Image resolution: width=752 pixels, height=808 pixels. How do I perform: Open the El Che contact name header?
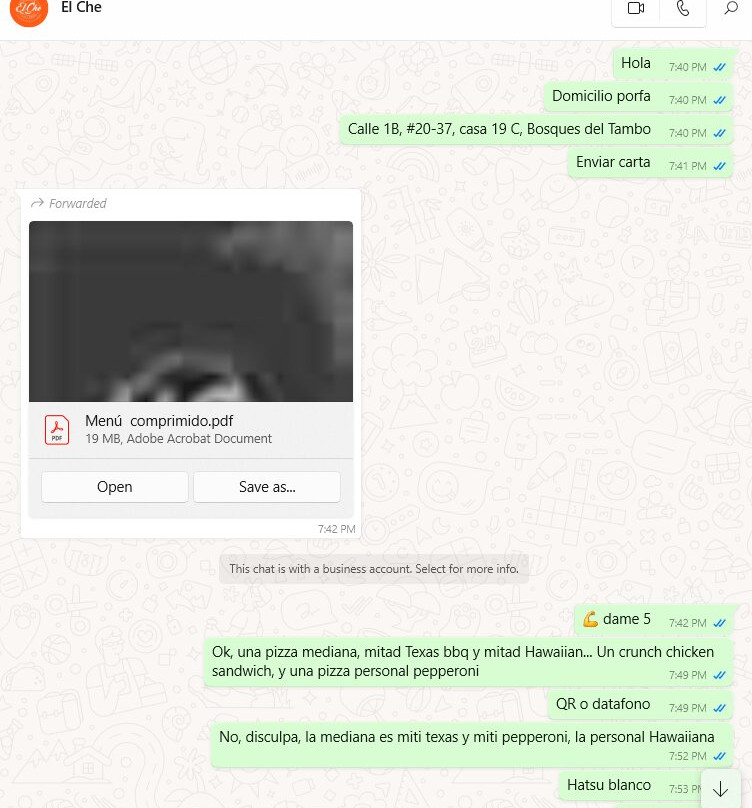(81, 7)
